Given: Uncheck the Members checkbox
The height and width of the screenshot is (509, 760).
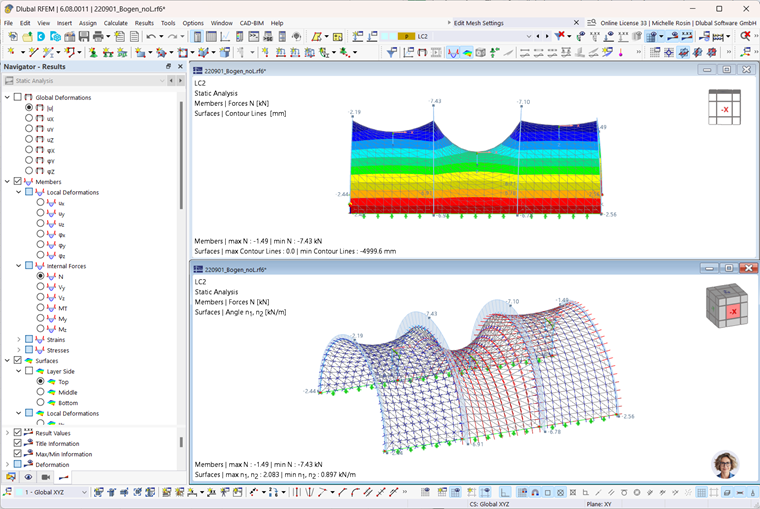Looking at the screenshot, I should coord(17,181).
